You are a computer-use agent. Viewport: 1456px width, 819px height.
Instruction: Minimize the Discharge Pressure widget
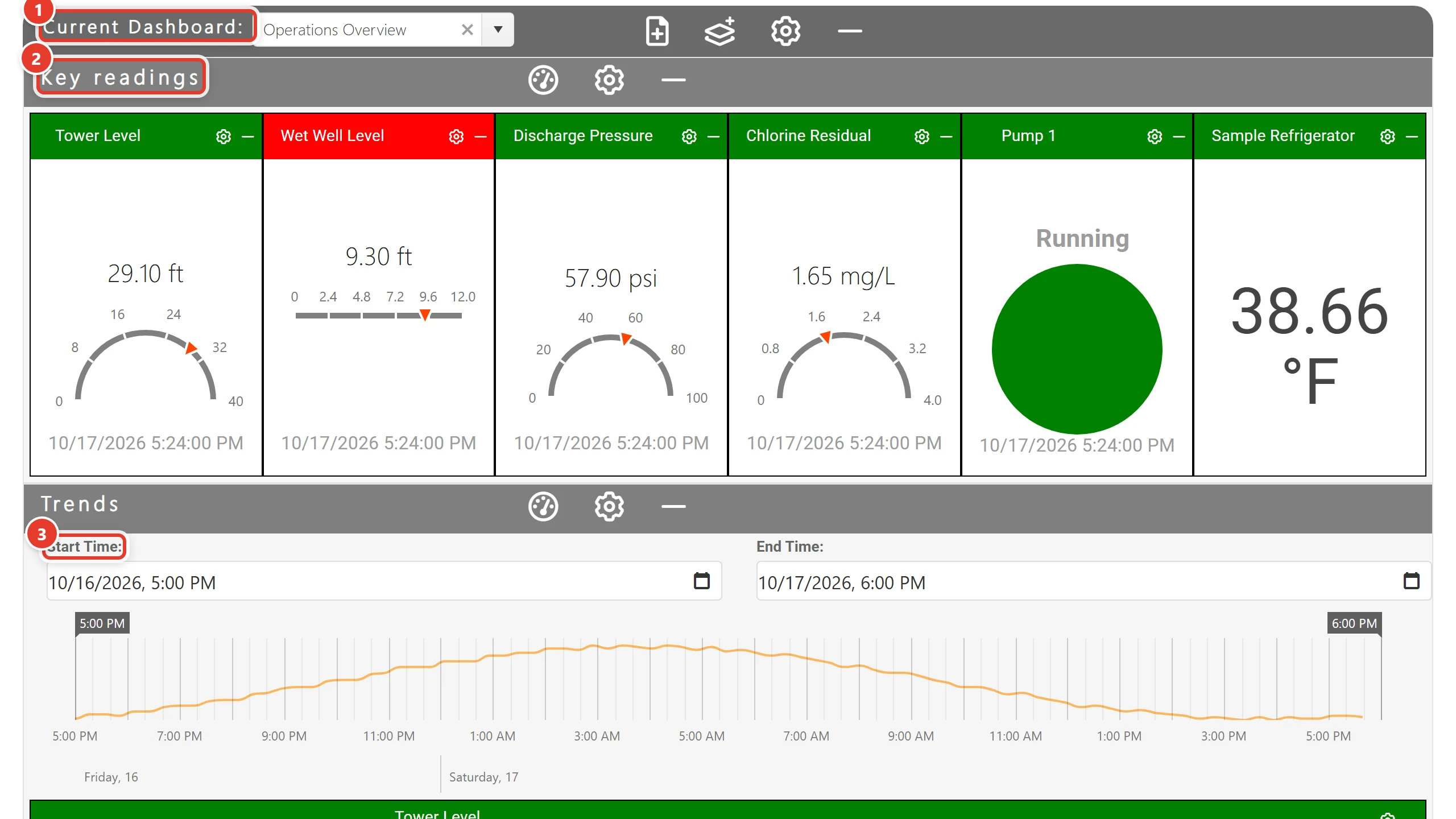[713, 136]
